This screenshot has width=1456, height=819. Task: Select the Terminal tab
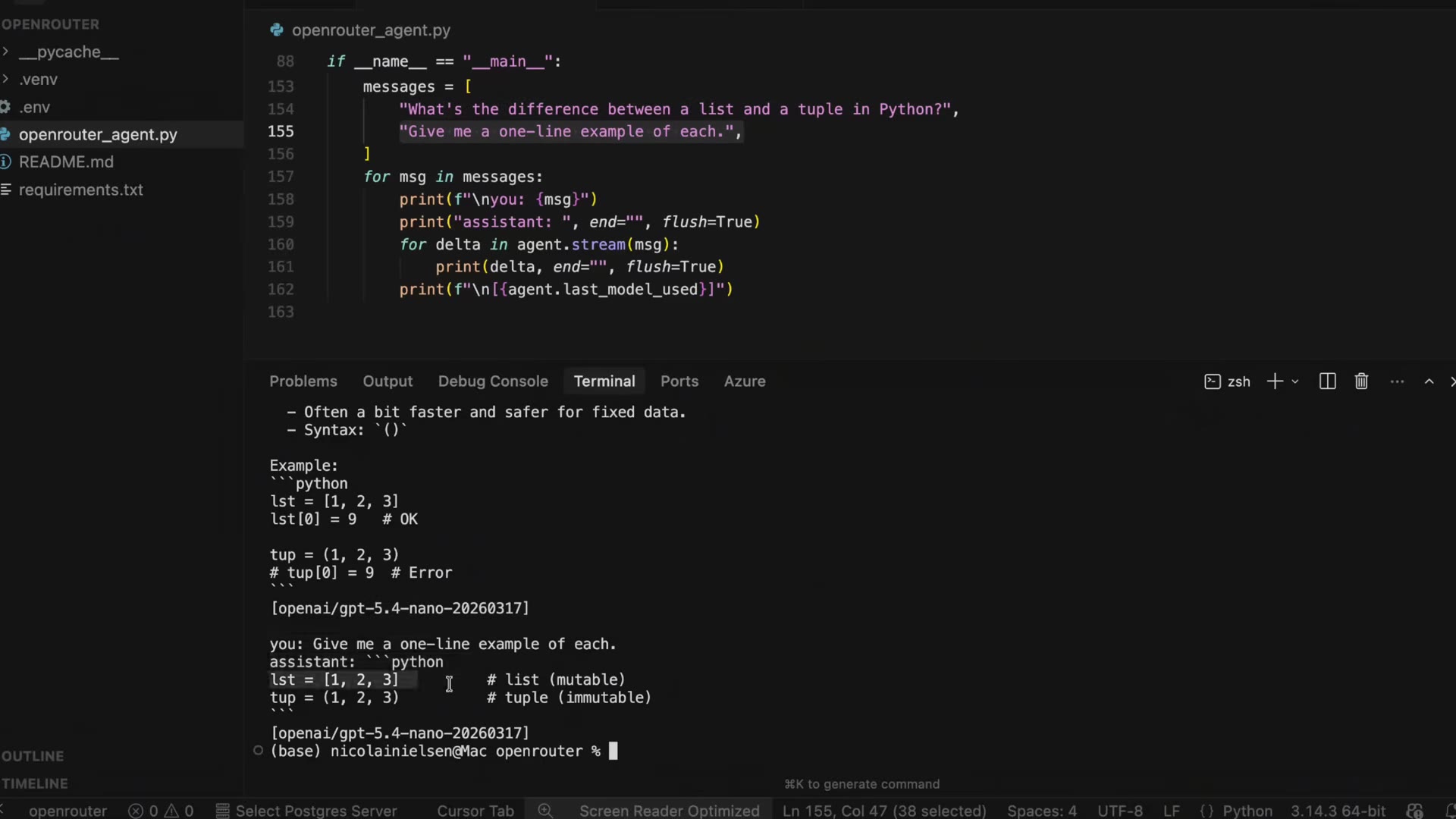tap(604, 381)
